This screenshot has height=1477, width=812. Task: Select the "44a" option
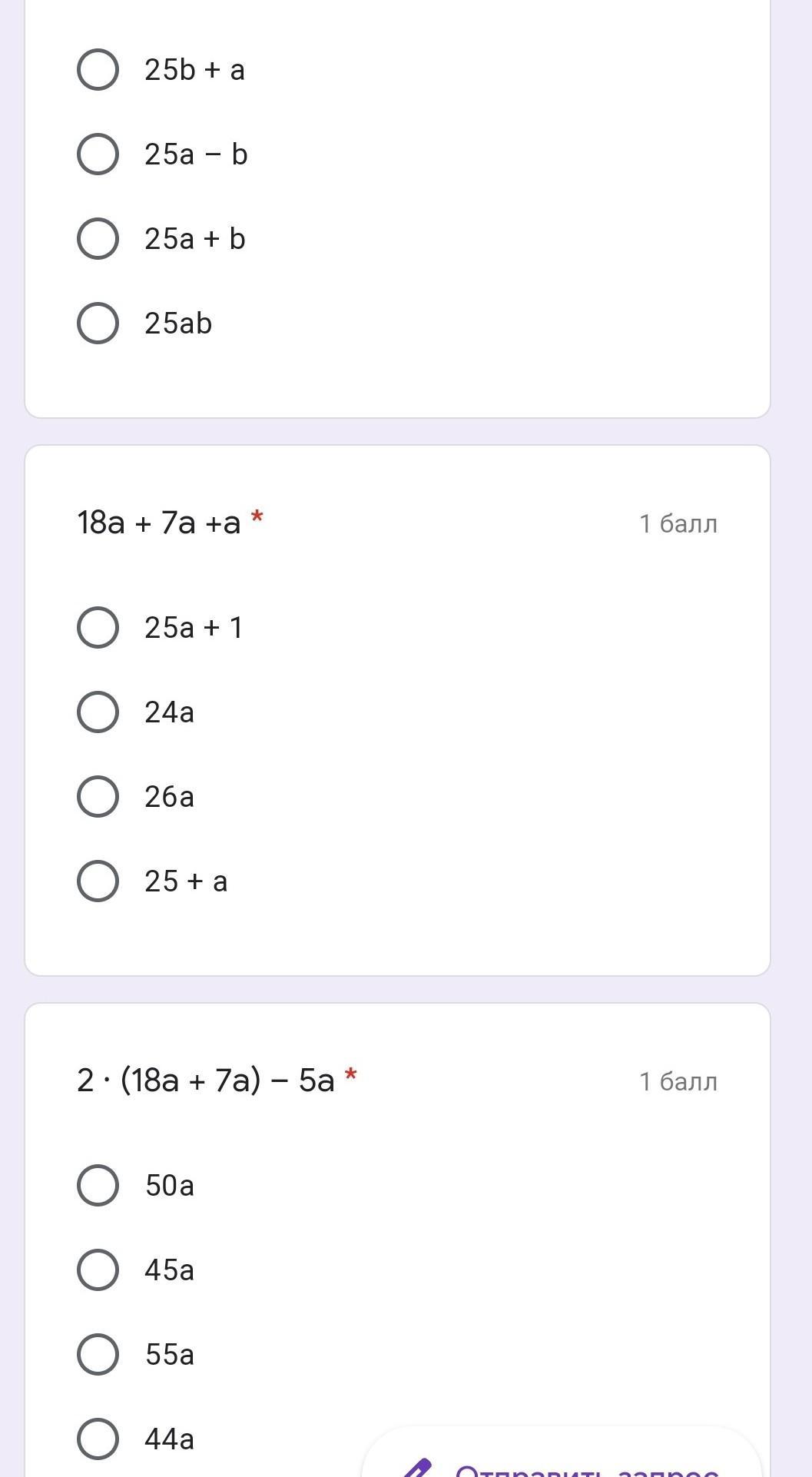click(x=98, y=1439)
